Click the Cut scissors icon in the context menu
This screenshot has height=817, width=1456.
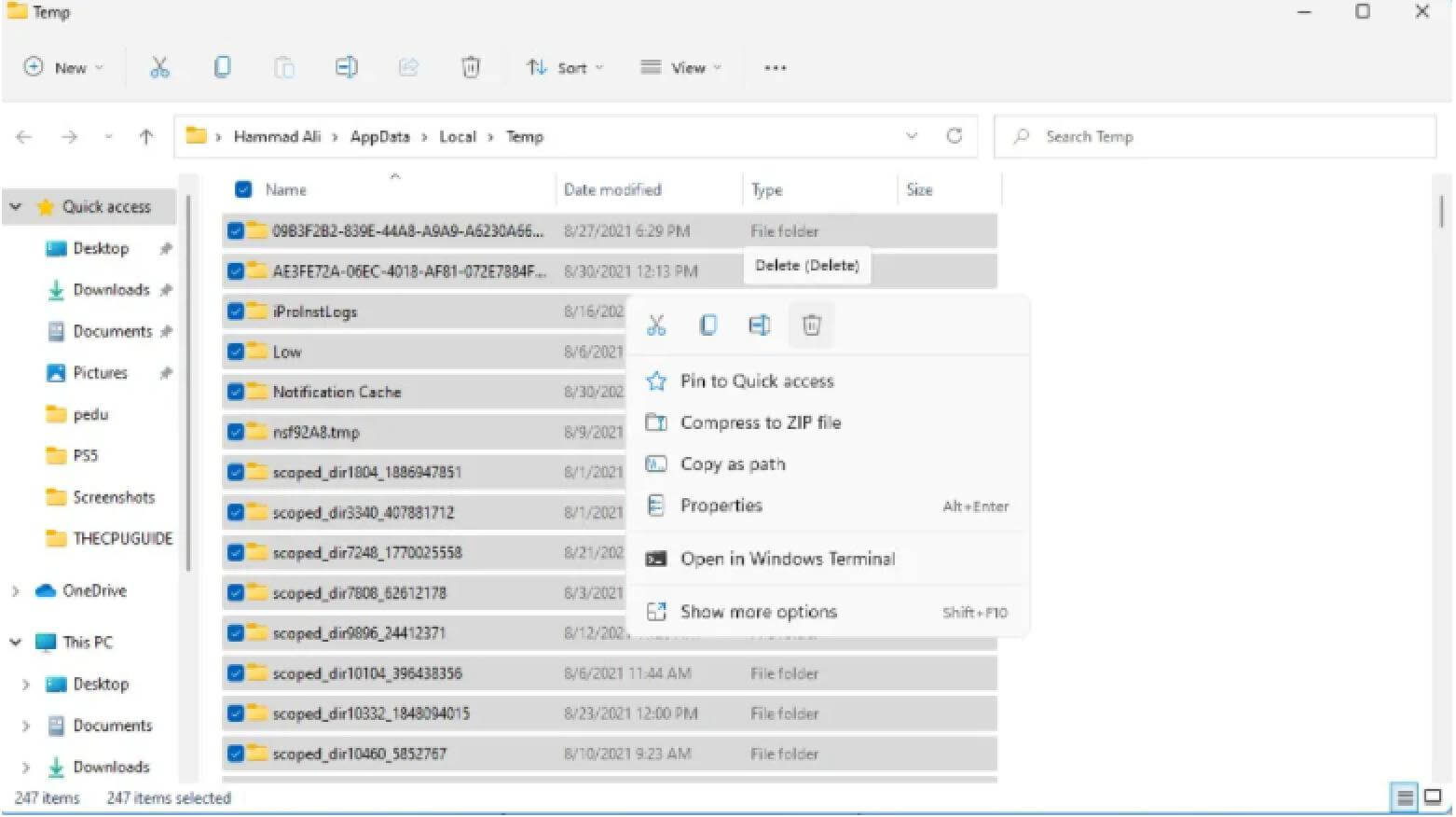pyautogui.click(x=656, y=325)
